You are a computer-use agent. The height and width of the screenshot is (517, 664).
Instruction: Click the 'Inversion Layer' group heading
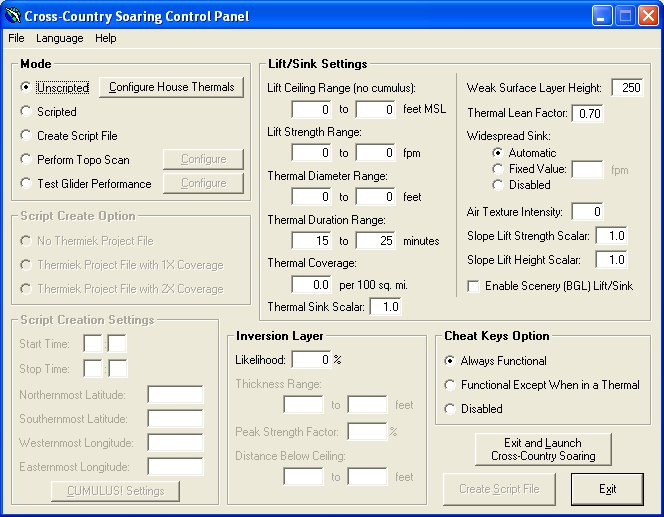click(x=279, y=336)
